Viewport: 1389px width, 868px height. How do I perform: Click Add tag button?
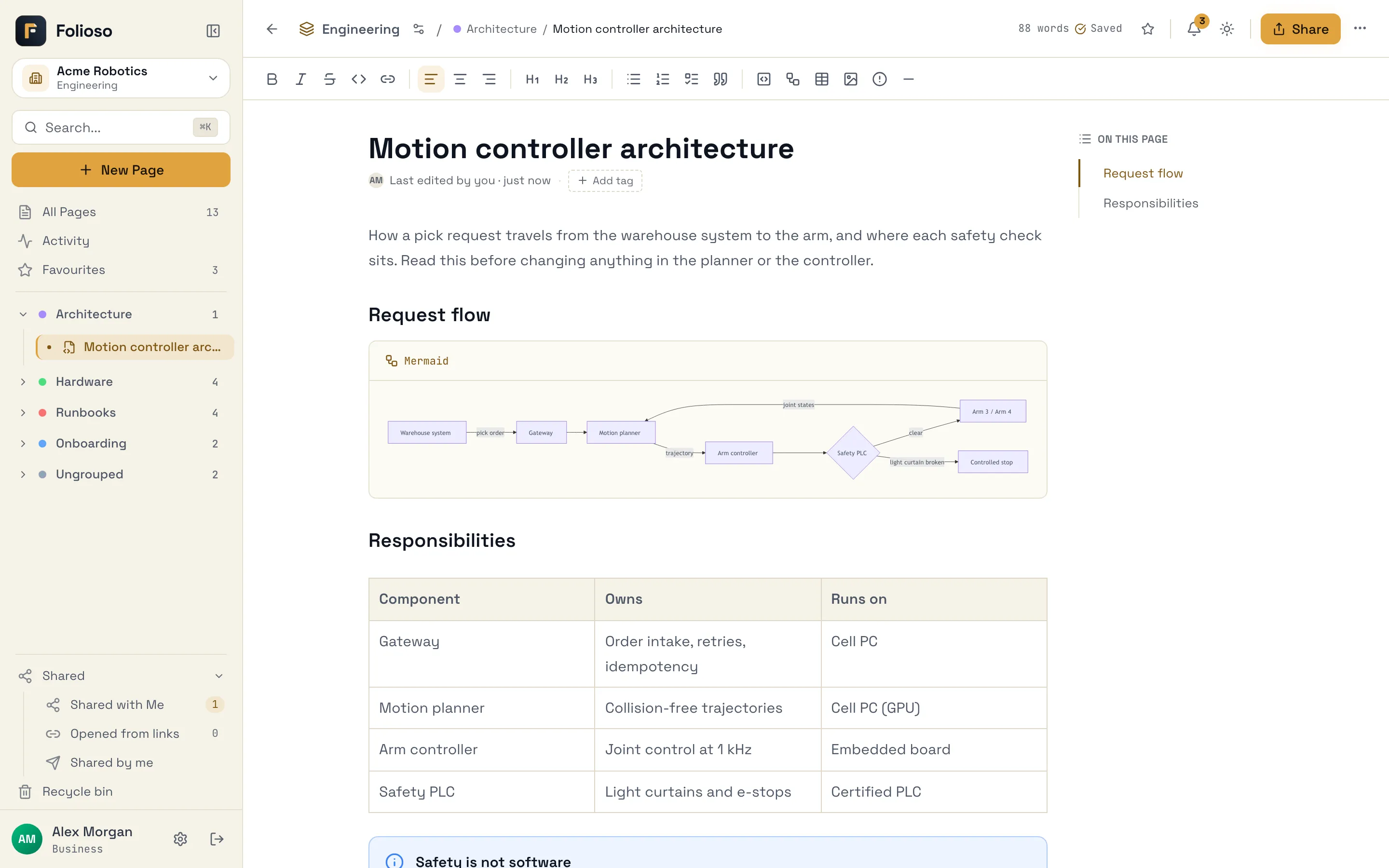(x=605, y=181)
